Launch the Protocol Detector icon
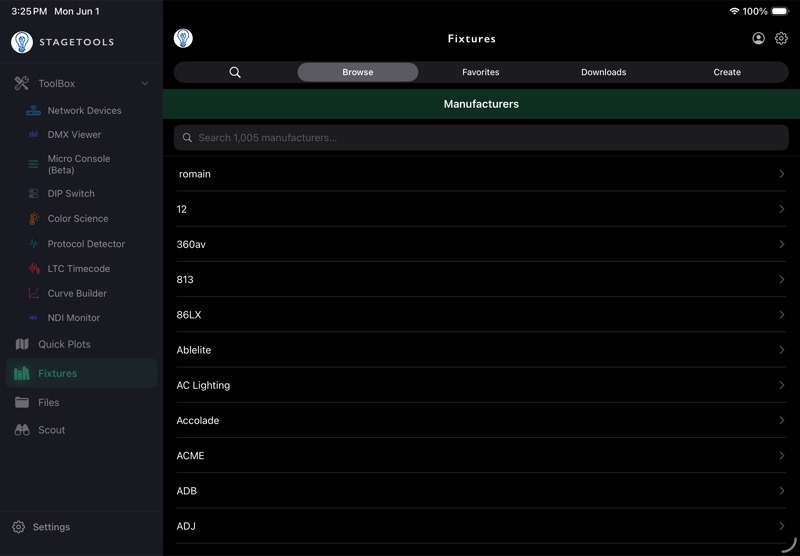 pos(33,244)
